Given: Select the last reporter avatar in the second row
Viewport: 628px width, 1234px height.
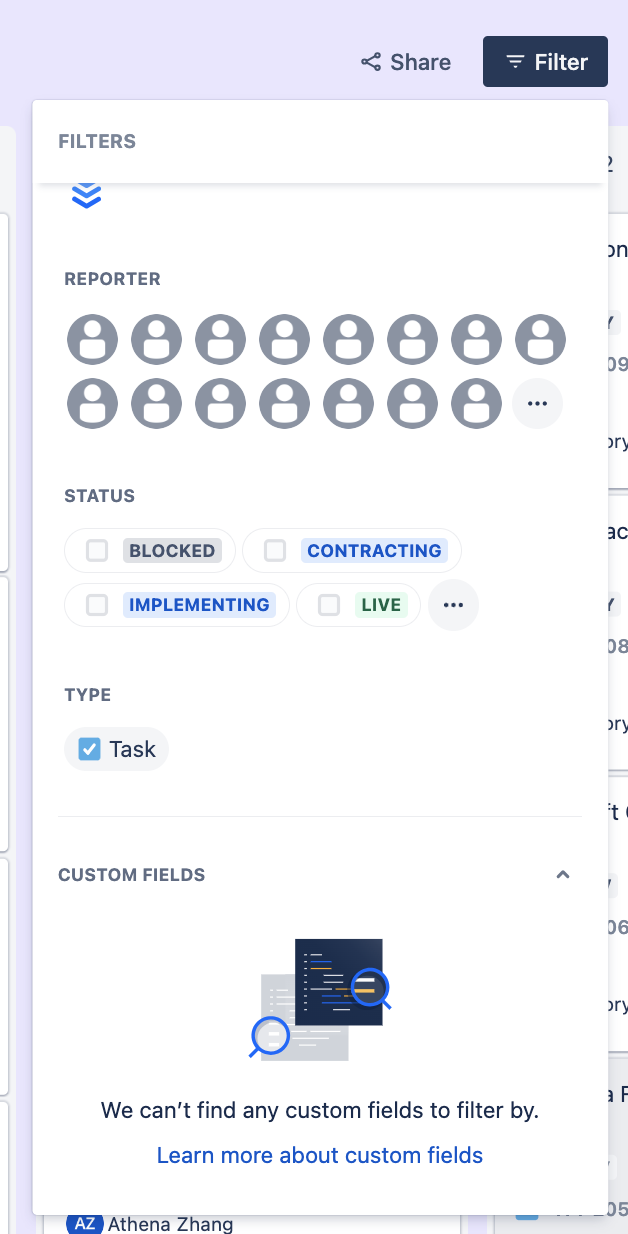Looking at the screenshot, I should point(477,404).
